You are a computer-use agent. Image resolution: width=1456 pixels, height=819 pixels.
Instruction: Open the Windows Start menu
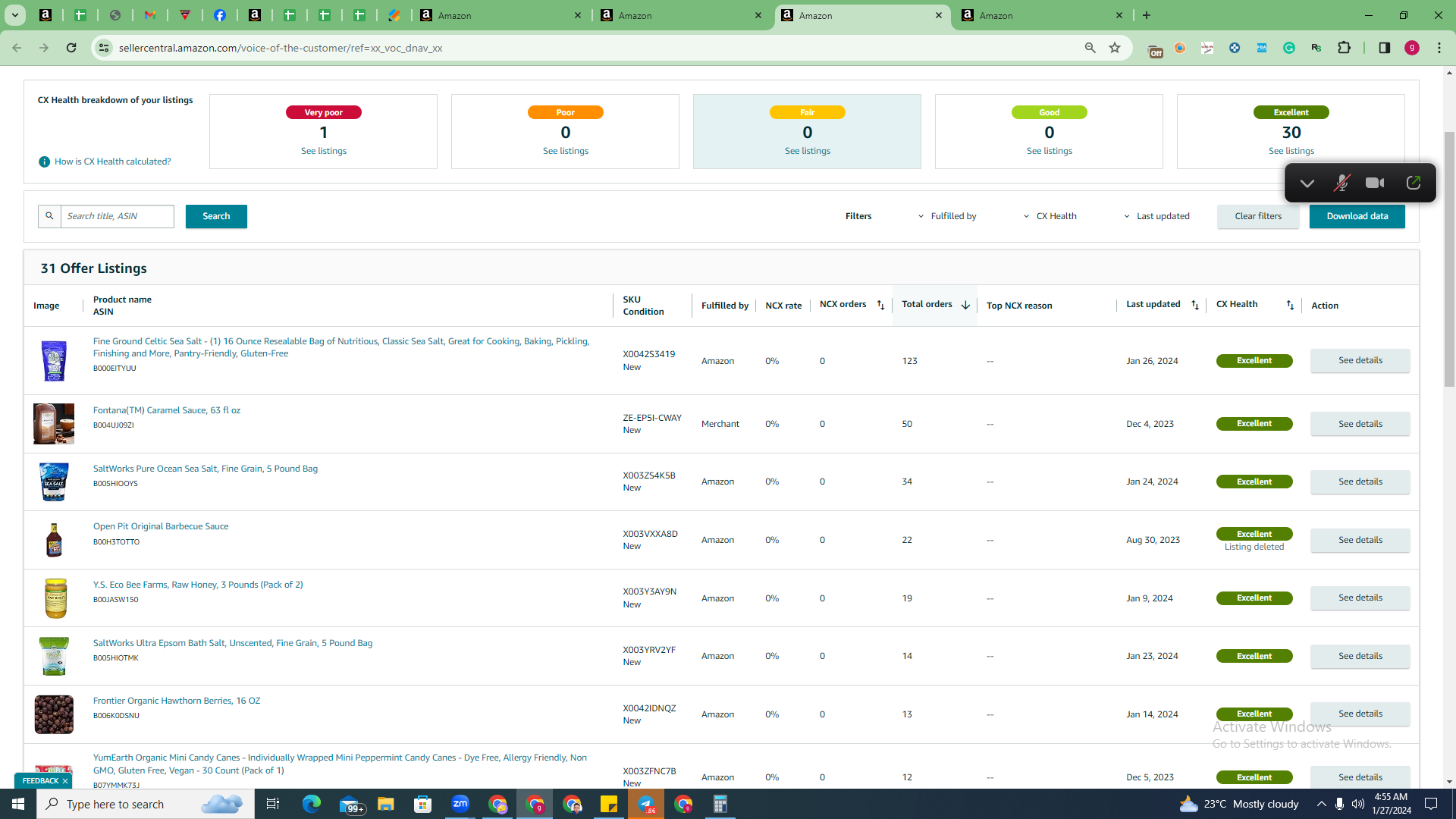tap(18, 804)
